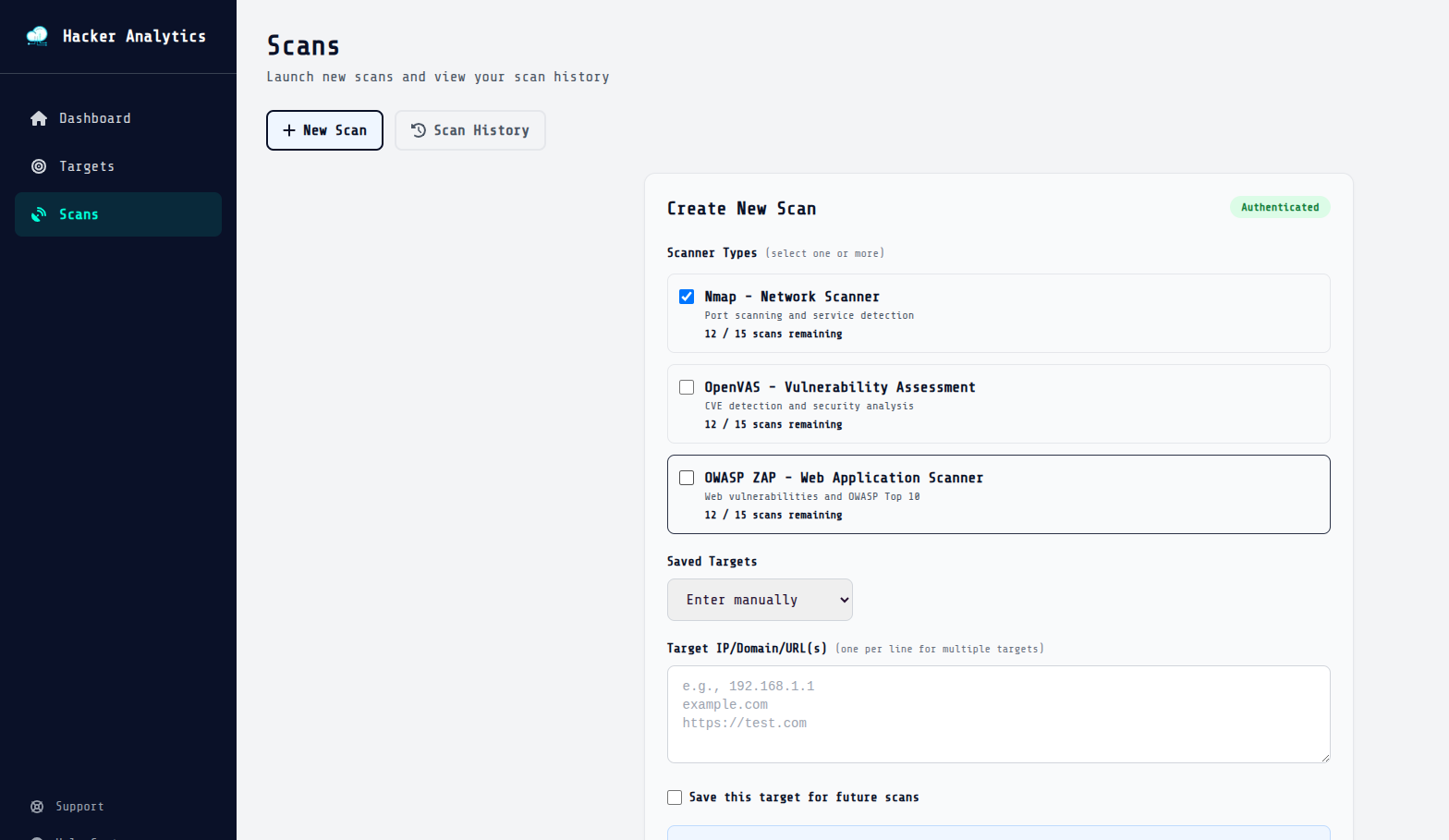
Task: Open the Dashboard menu text label
Action: tap(95, 118)
